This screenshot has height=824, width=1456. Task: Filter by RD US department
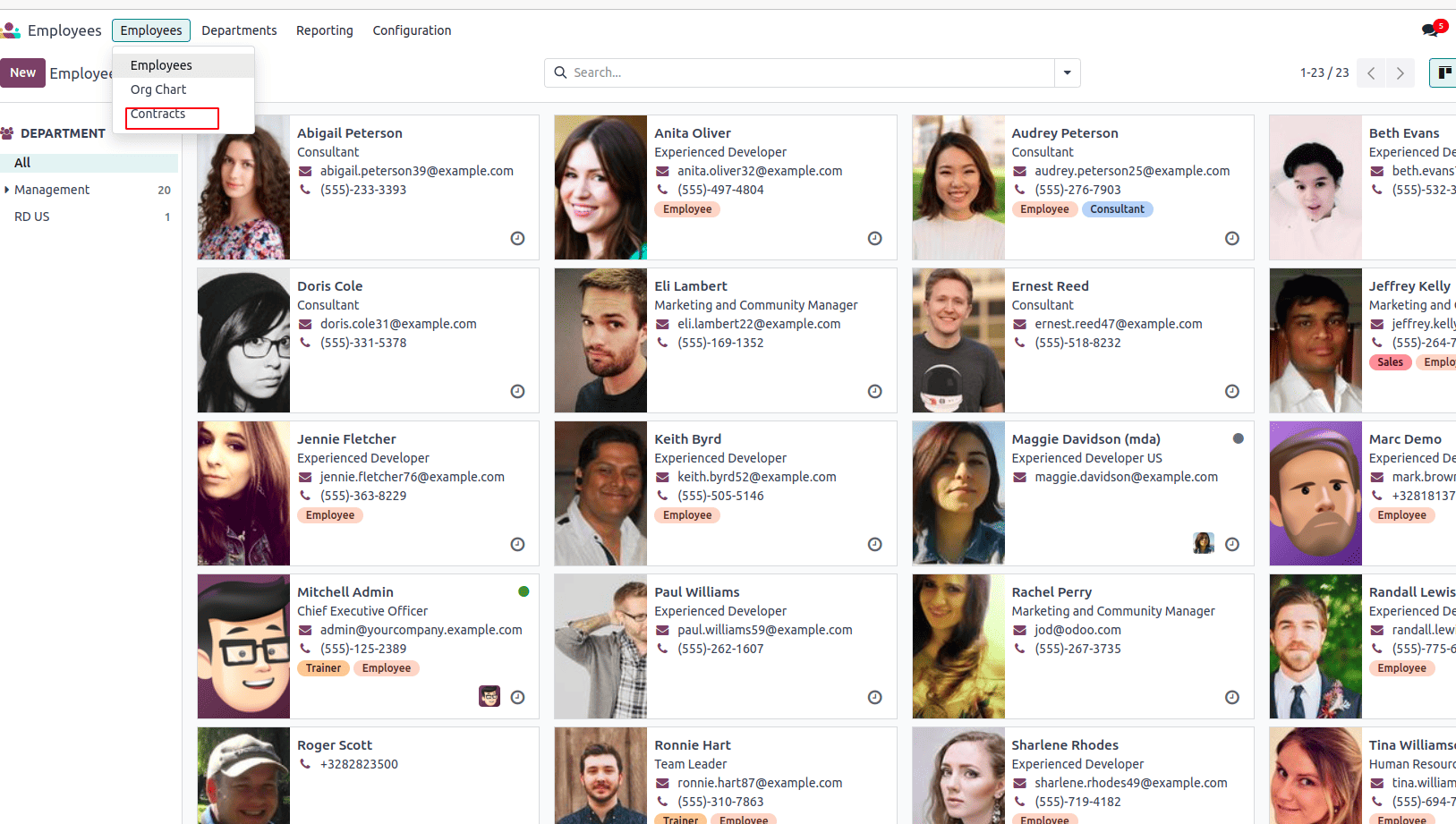[x=89, y=217]
